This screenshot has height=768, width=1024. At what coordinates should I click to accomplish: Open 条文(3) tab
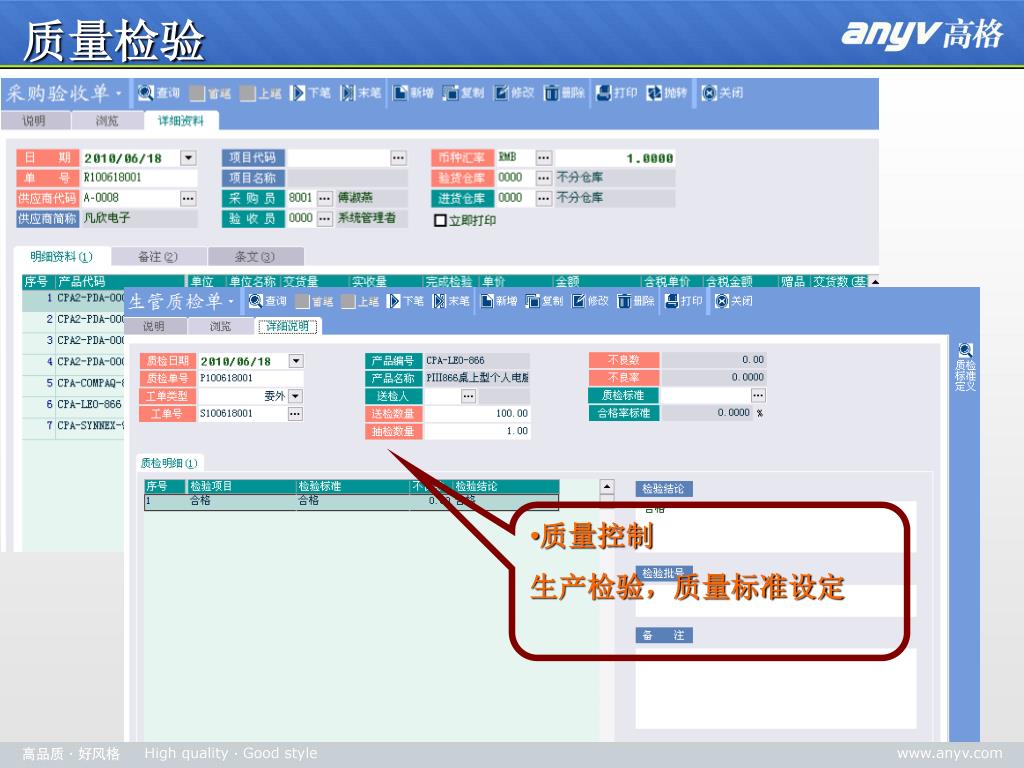click(x=255, y=257)
